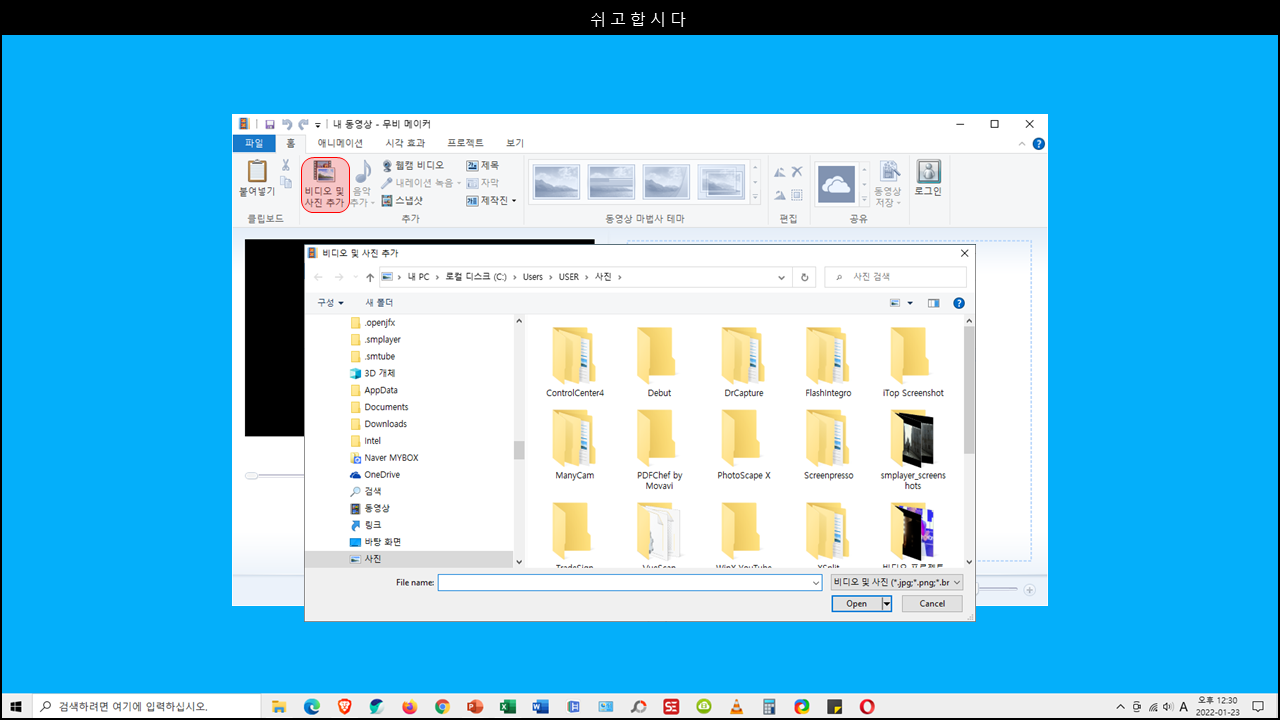Click the Add videos and photos (비디오 및 사진 추가) ribbon button
Image resolution: width=1280 pixels, height=720 pixels.
(x=325, y=184)
